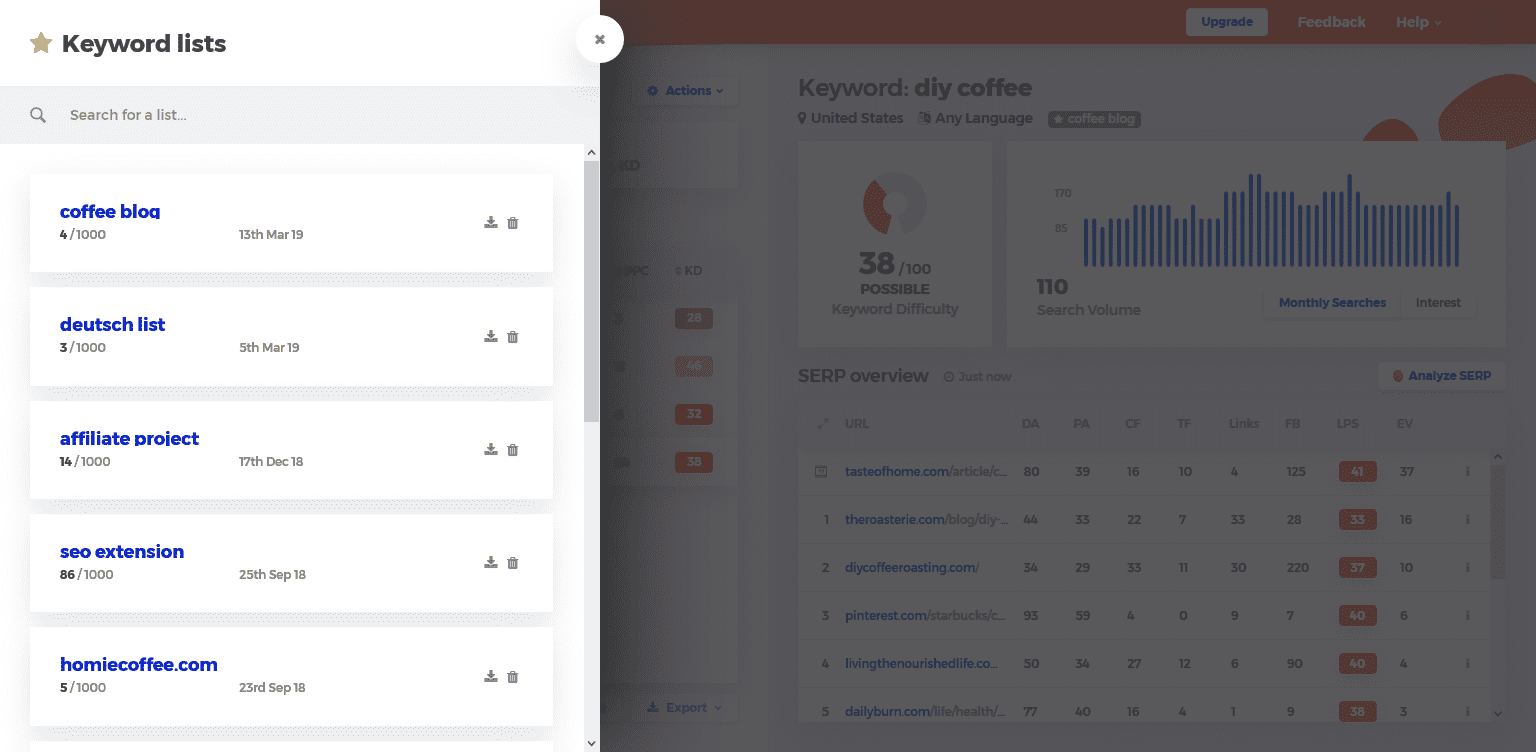Open the deutsch list
This screenshot has width=1536, height=752.
(x=112, y=324)
